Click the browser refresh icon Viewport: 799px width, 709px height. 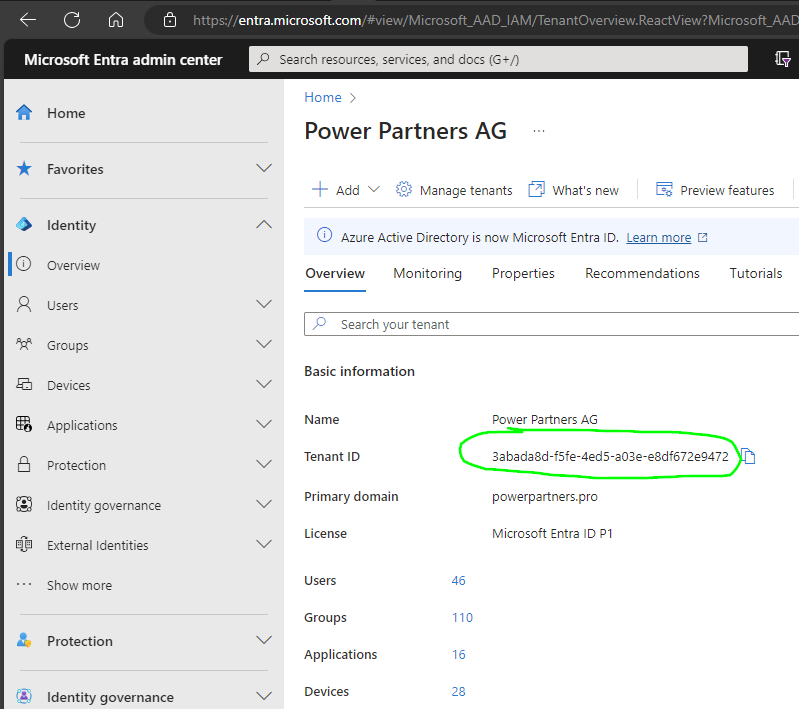coord(72,20)
